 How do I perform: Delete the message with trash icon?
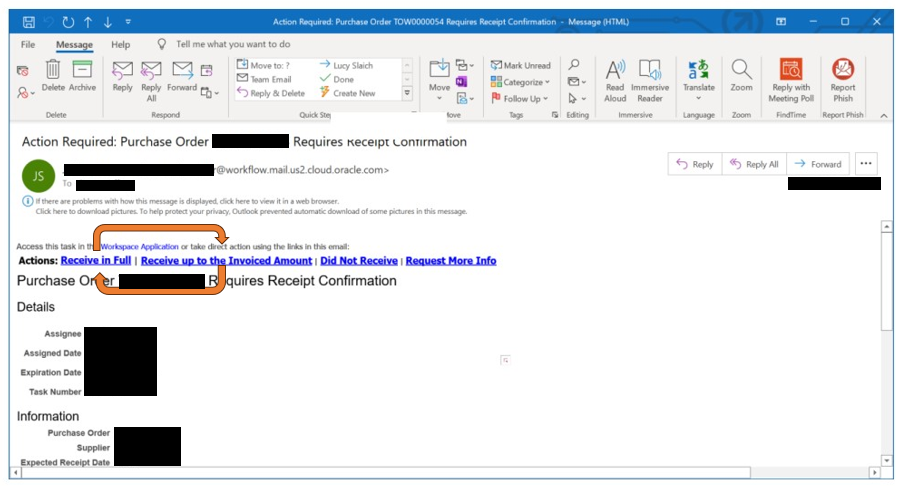tap(53, 75)
